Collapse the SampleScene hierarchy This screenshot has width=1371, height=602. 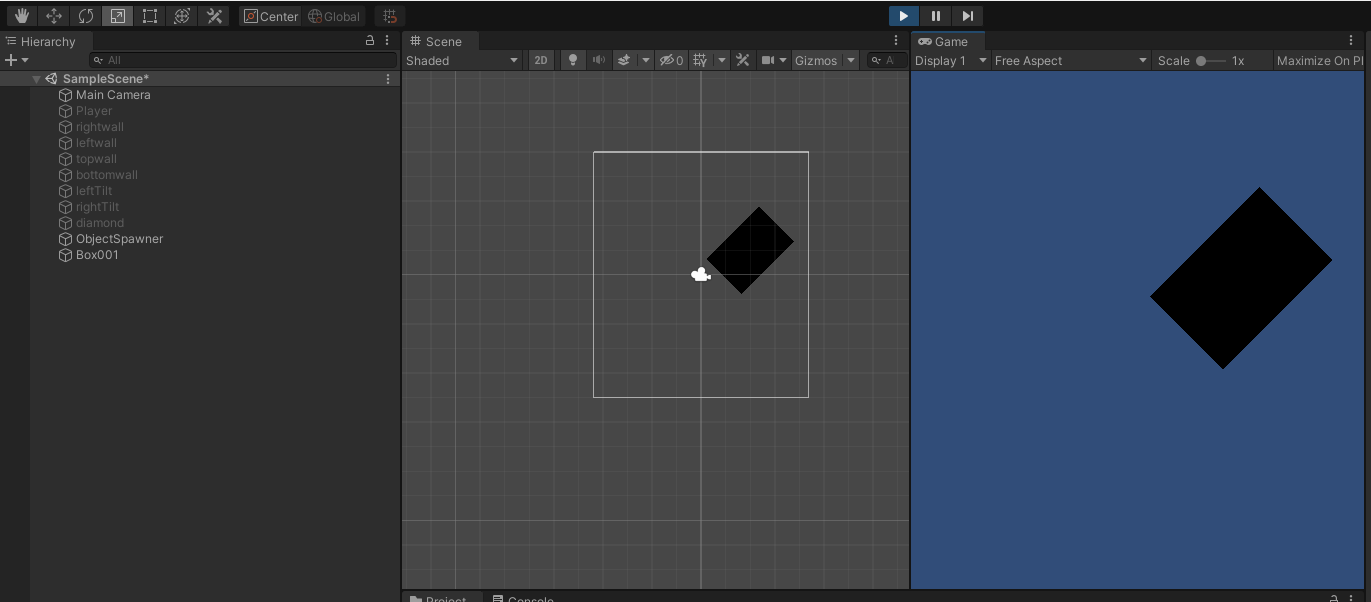(36, 78)
